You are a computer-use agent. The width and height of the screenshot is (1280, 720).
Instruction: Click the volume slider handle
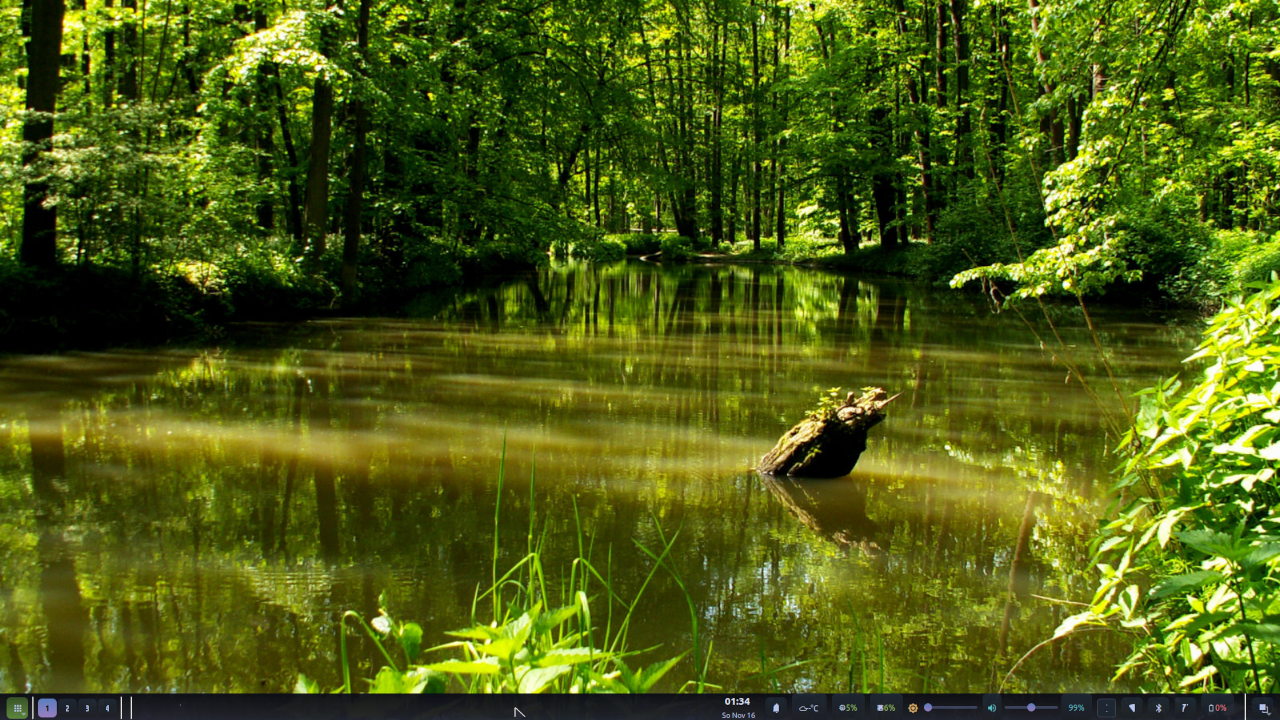coord(1031,708)
